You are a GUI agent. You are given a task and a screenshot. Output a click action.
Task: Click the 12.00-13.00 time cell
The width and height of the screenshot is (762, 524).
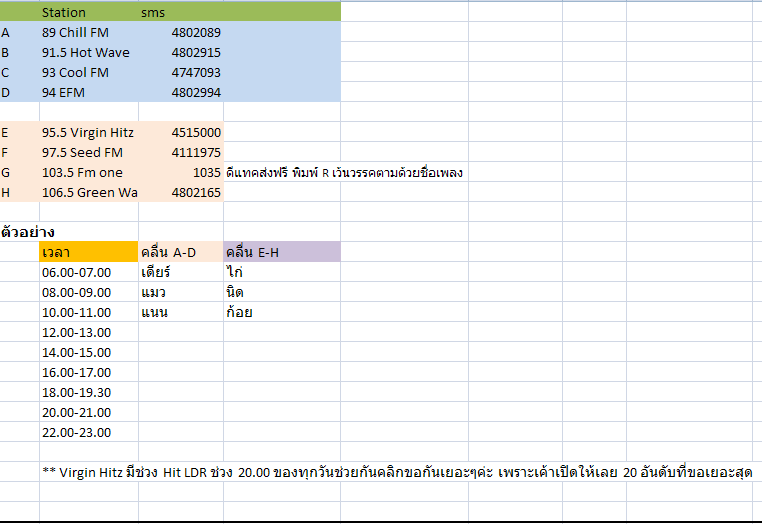pyautogui.click(x=89, y=332)
